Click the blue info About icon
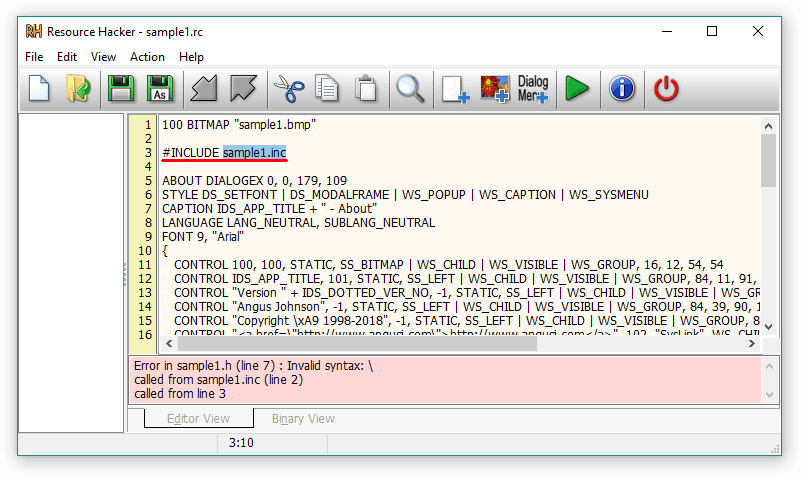Viewport: 803px width, 478px height. click(x=622, y=89)
